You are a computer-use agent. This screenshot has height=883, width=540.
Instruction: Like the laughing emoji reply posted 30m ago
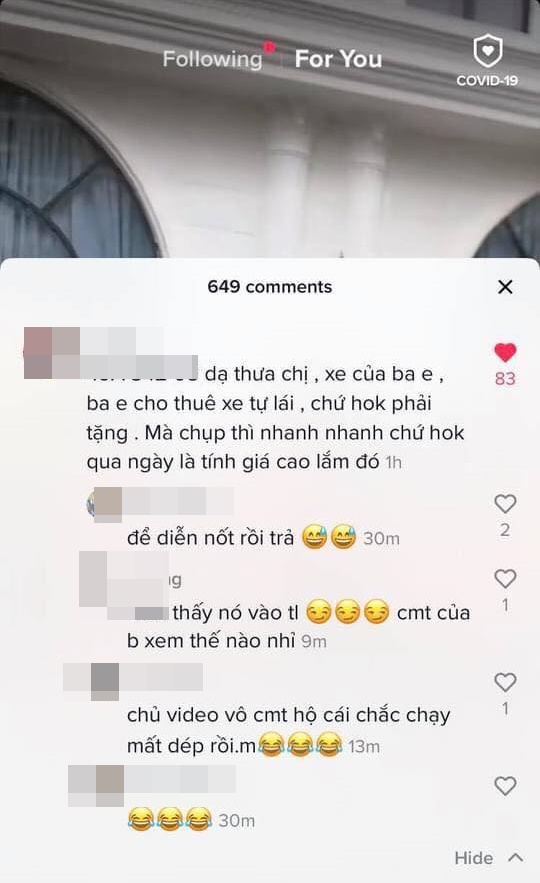[505, 786]
